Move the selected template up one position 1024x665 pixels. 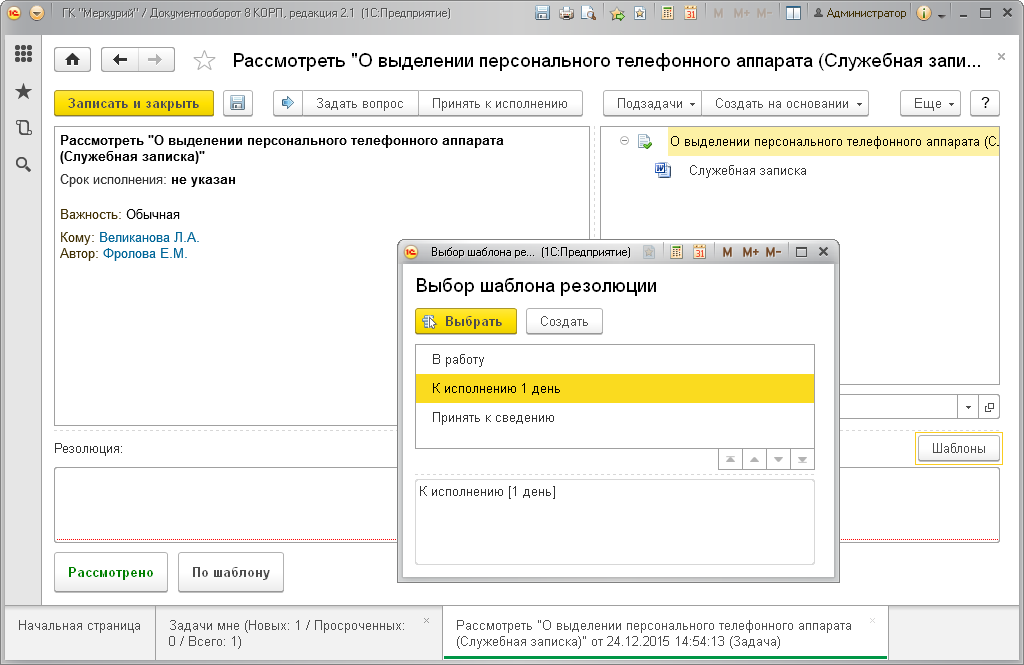point(754,460)
